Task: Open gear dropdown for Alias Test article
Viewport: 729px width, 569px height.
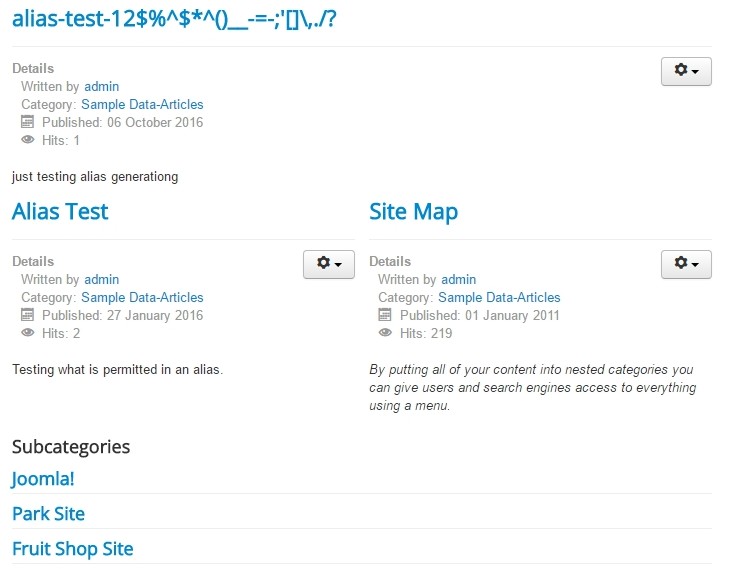Action: click(329, 264)
